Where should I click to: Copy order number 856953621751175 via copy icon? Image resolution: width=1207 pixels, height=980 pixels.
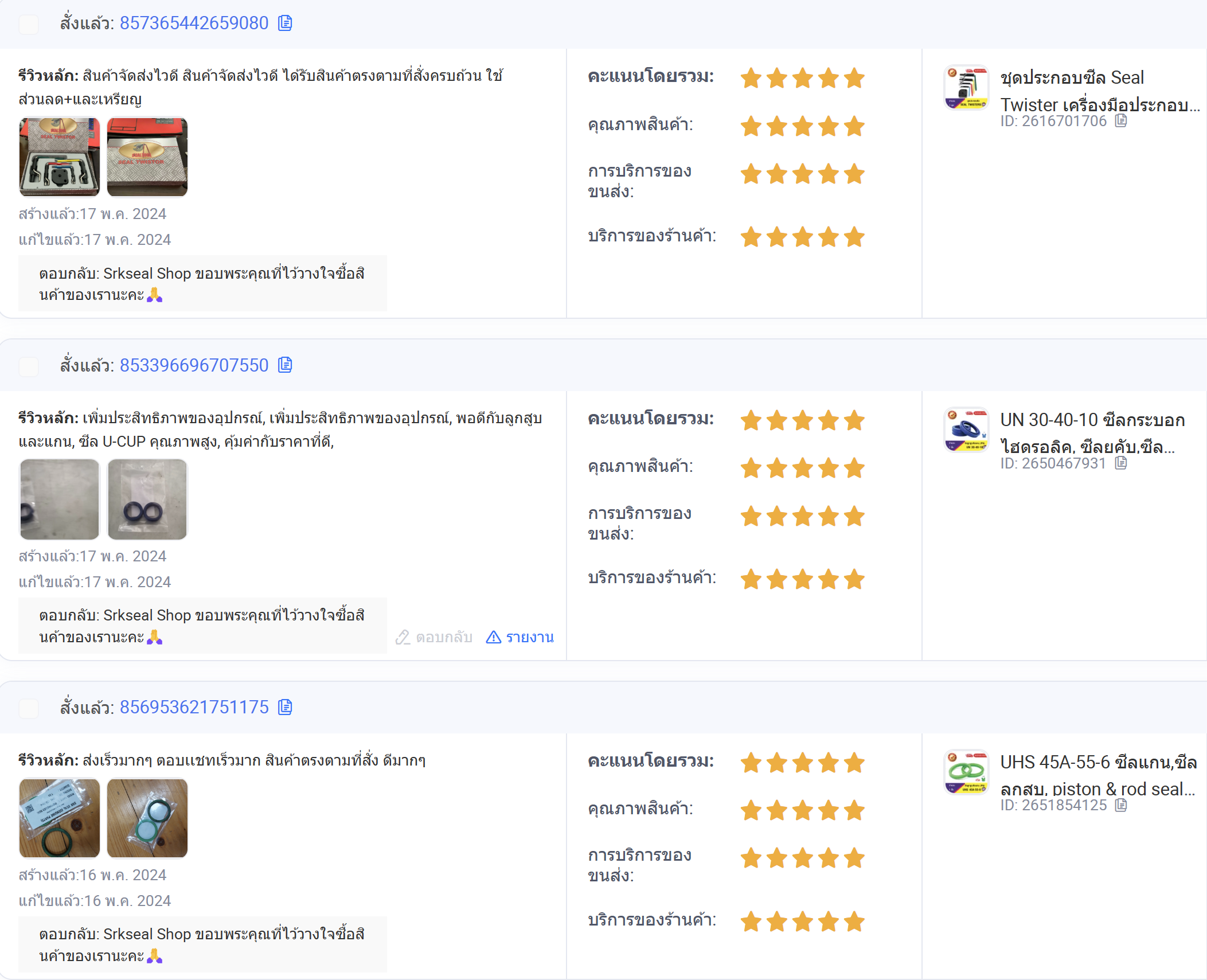click(285, 707)
